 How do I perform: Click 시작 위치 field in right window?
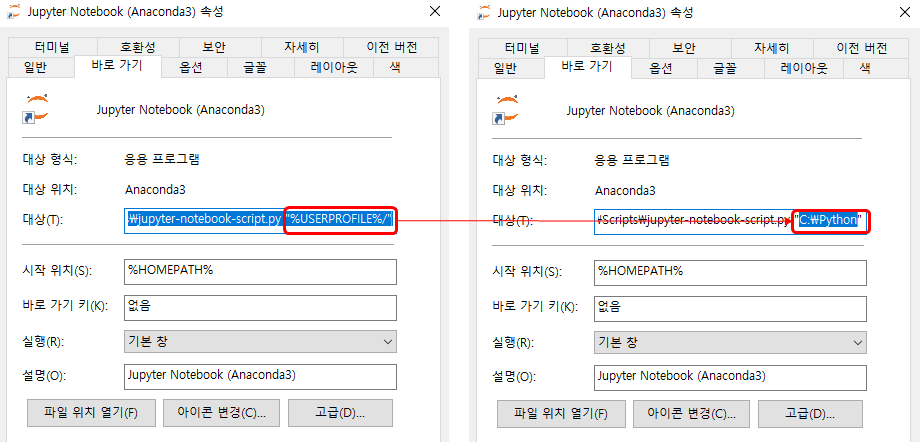click(730, 272)
